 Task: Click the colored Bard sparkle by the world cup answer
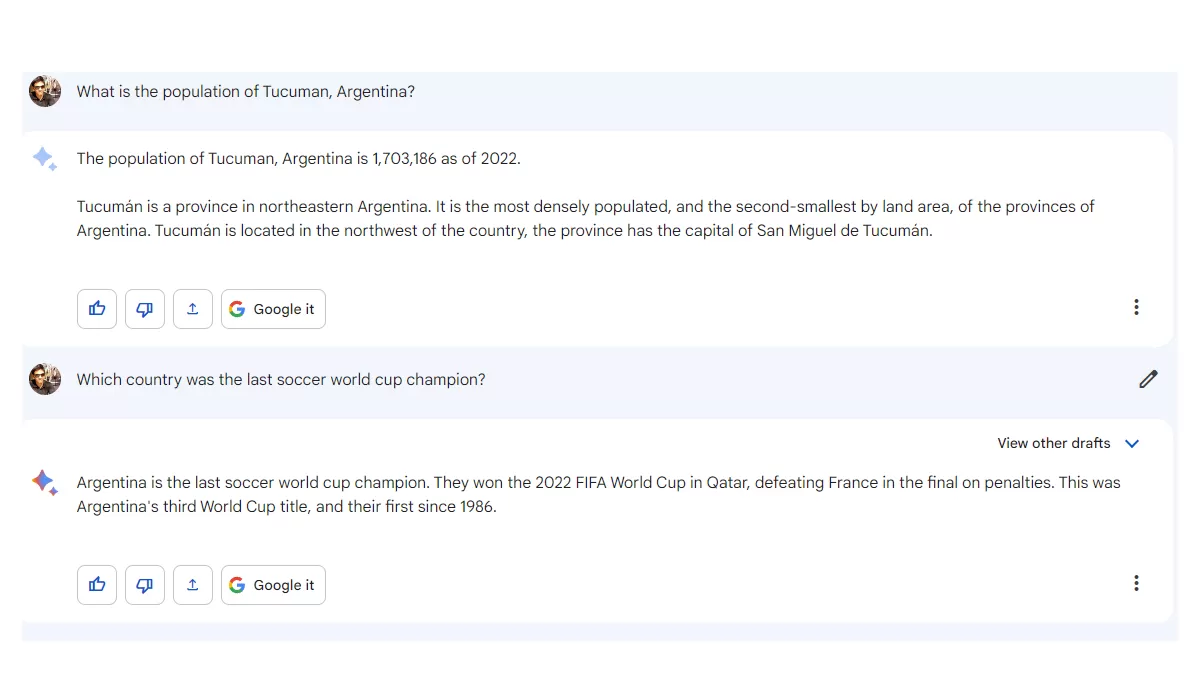pos(44,482)
